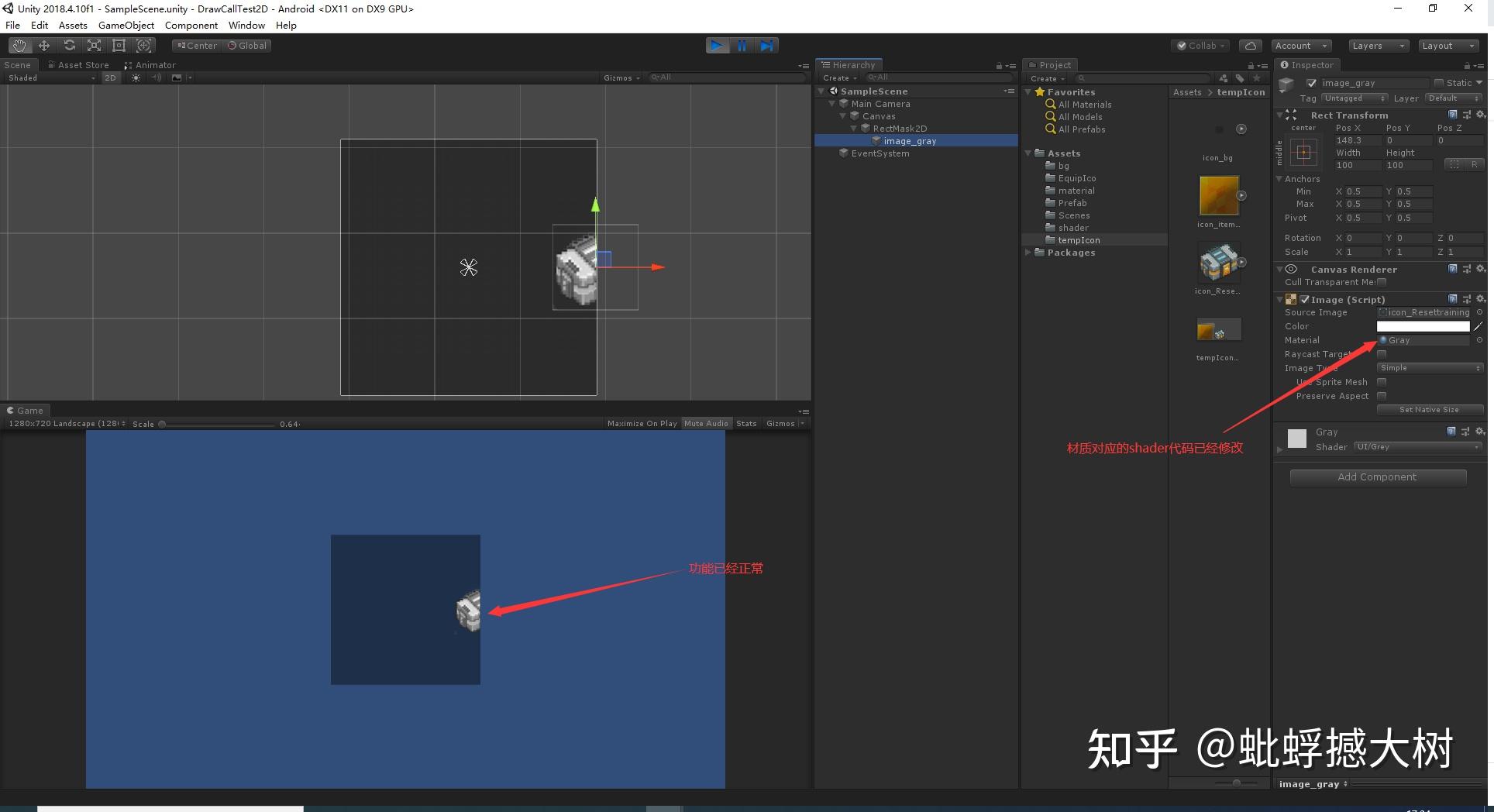Select the tempIcon folder

point(1079,240)
